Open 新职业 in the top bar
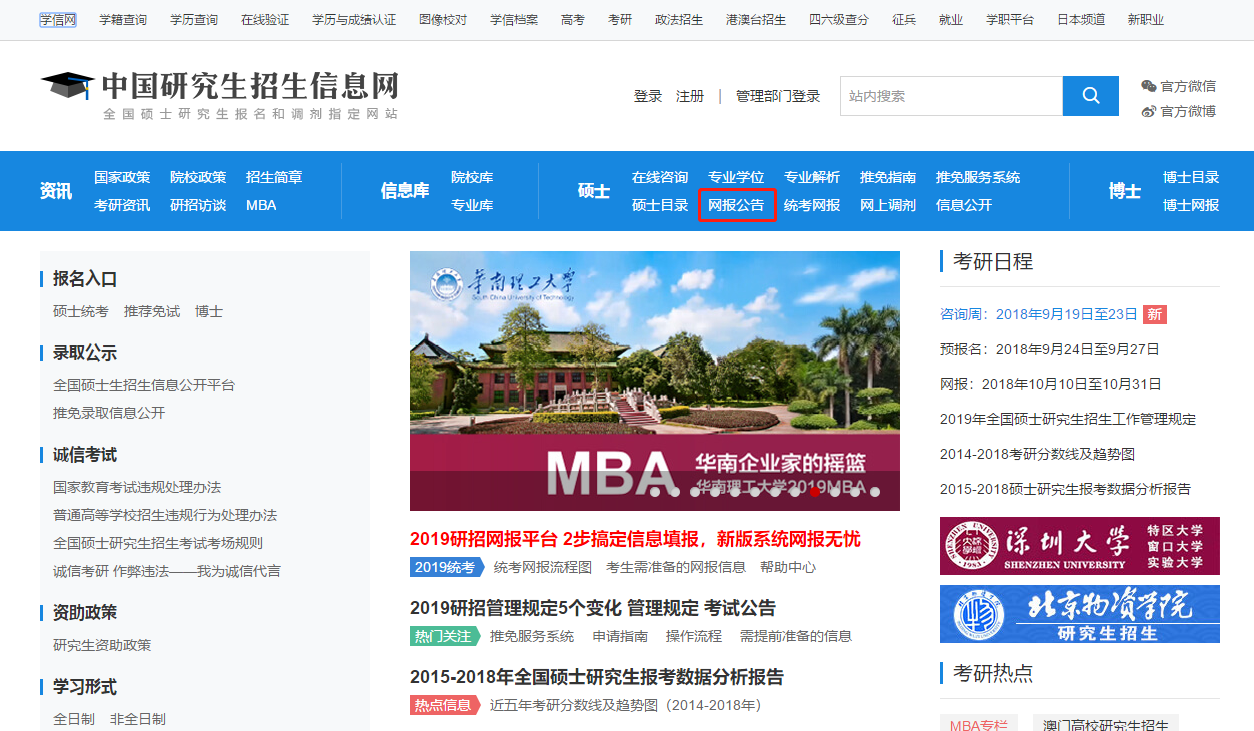 pos(1146,20)
